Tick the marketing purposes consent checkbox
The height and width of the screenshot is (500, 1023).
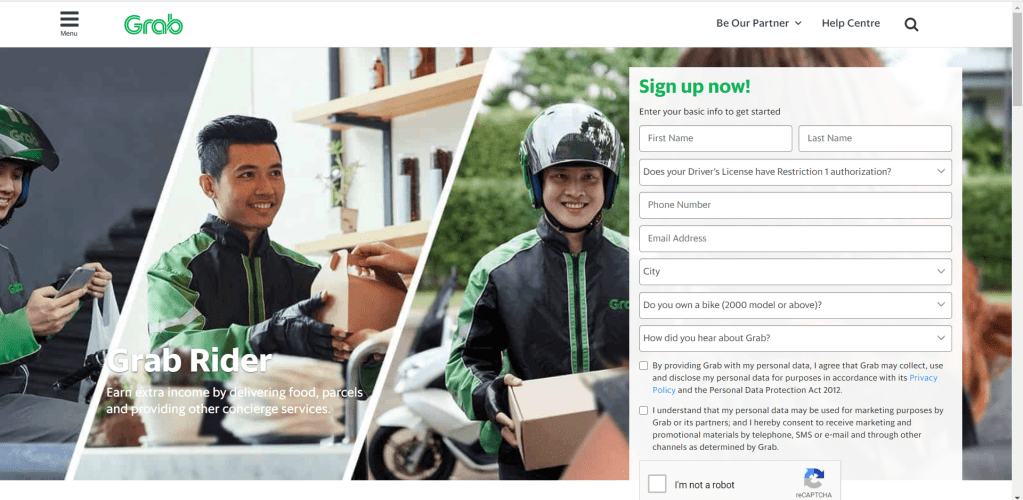click(644, 411)
